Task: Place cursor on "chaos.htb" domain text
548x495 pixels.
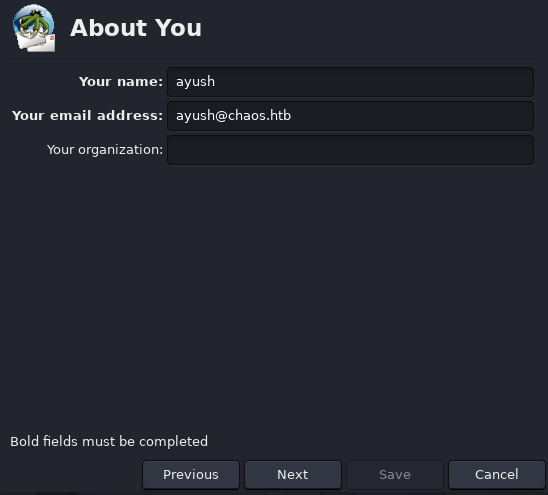Action: [x=259, y=116]
